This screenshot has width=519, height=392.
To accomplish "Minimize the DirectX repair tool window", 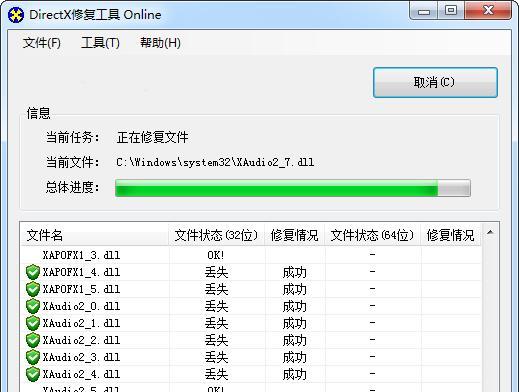I will (x=424, y=11).
